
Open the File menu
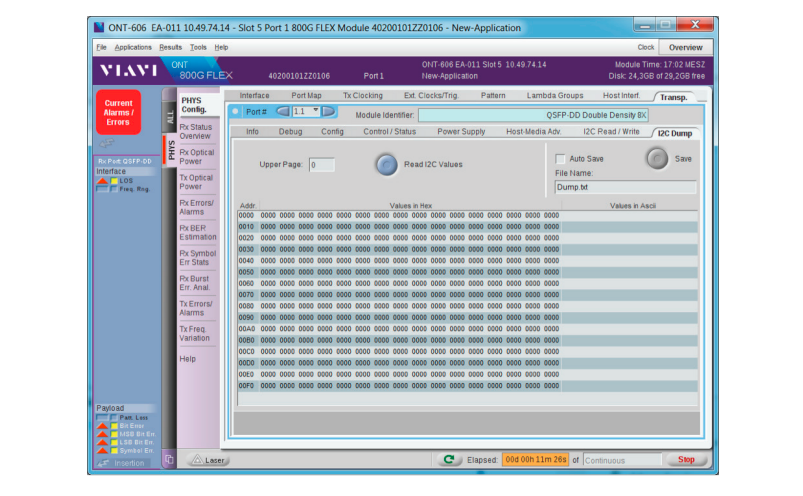[101, 47]
